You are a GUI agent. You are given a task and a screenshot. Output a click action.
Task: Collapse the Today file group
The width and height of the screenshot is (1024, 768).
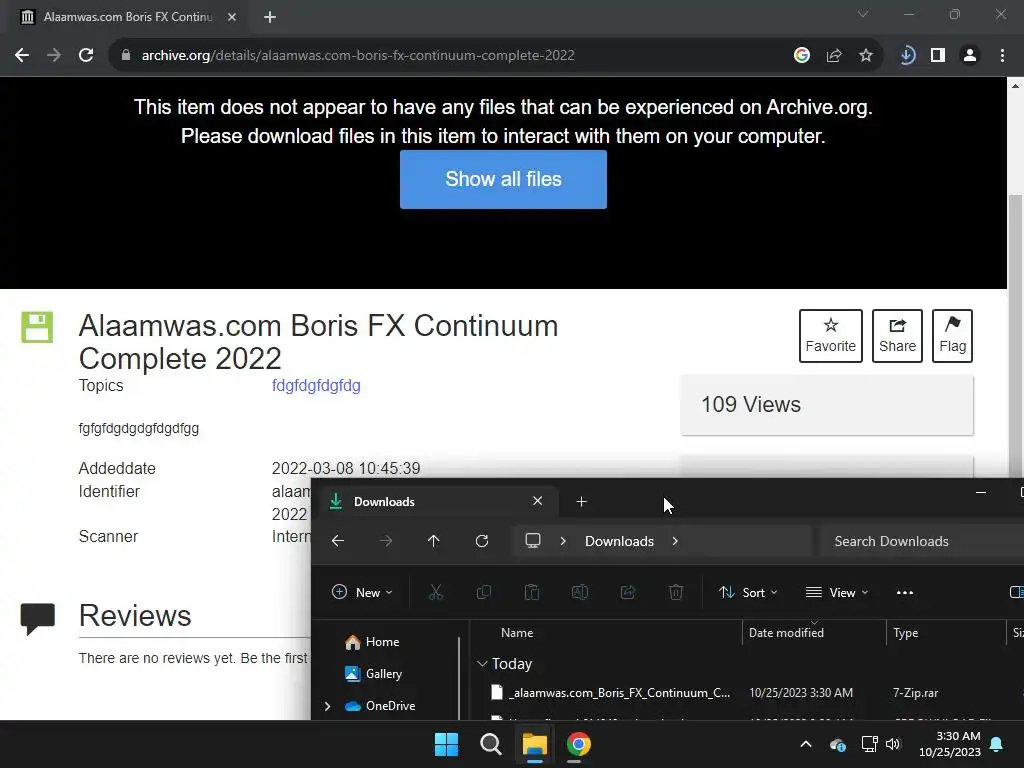[x=482, y=664]
